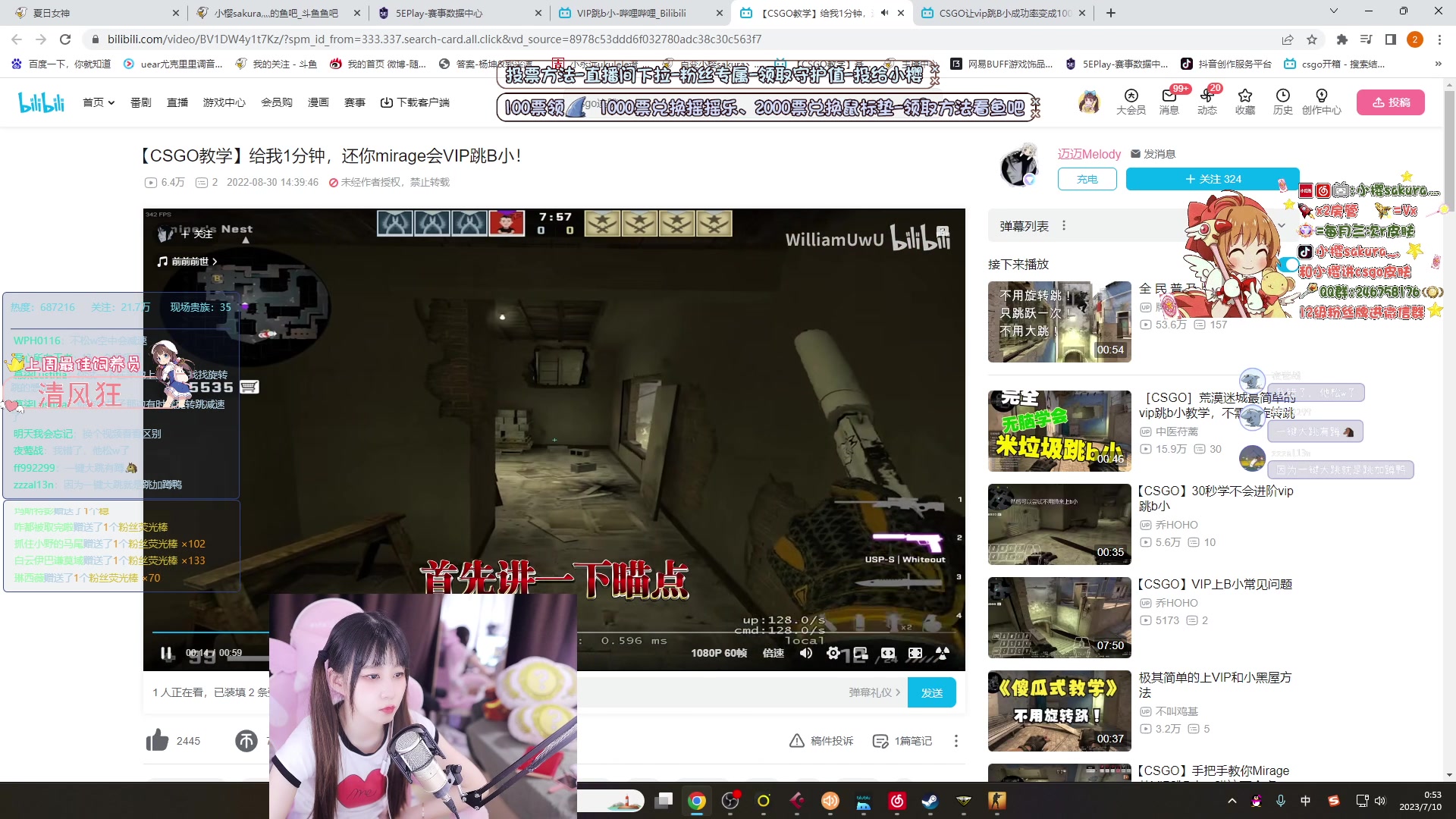Switch to VIP跳b小-哔哩哔哩 tab
1456x819 pixels.
[x=639, y=13]
